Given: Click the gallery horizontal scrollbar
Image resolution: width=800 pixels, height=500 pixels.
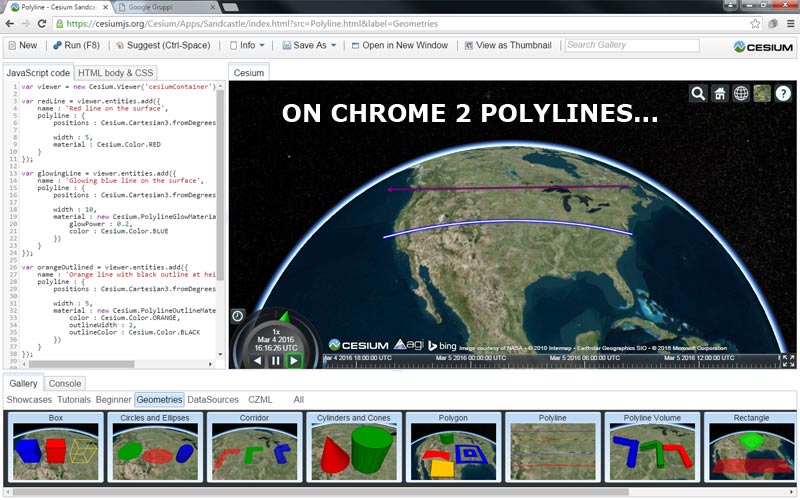Looking at the screenshot, I should 321,492.
